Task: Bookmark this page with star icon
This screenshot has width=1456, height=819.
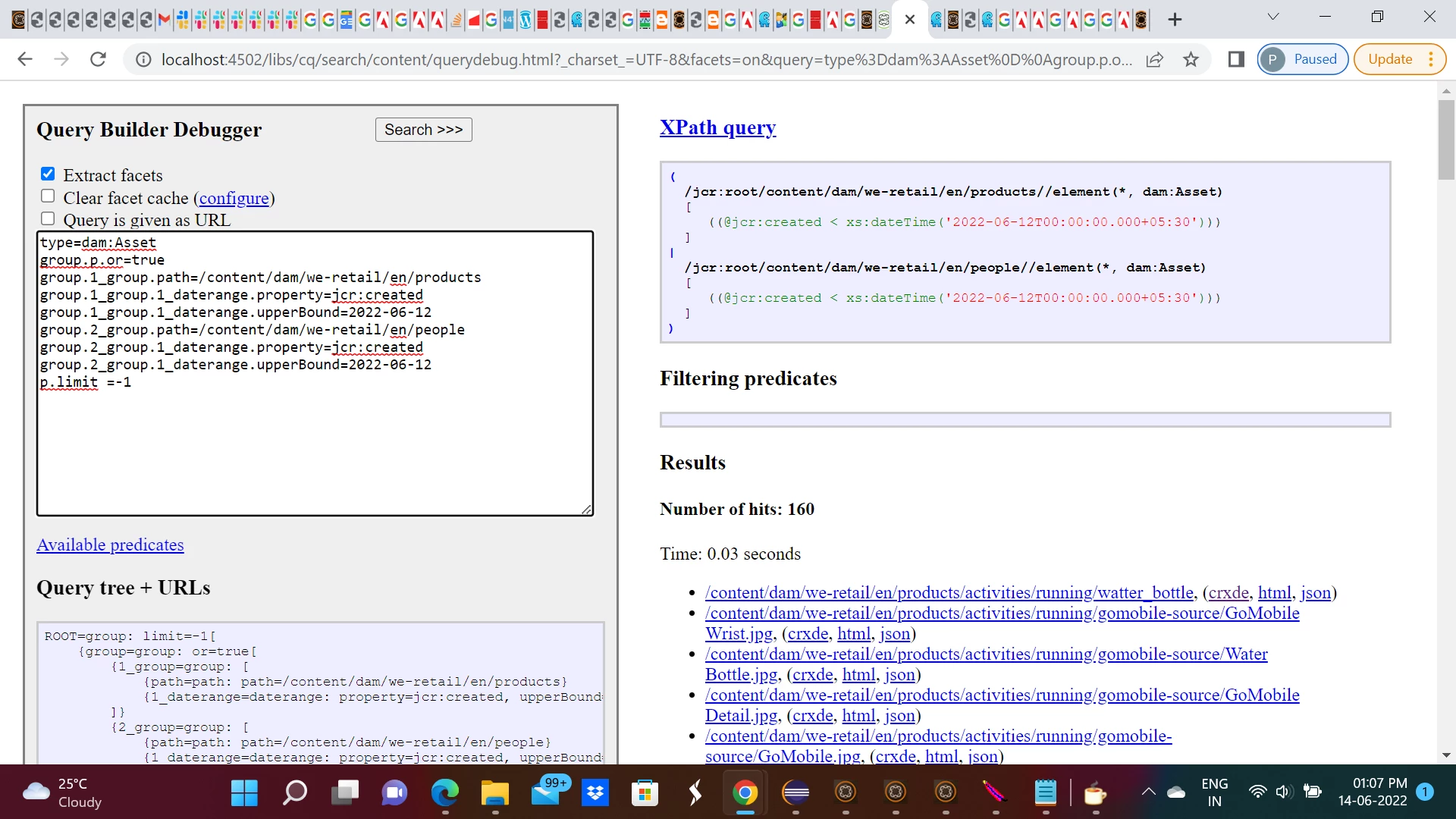Action: coord(1191,59)
